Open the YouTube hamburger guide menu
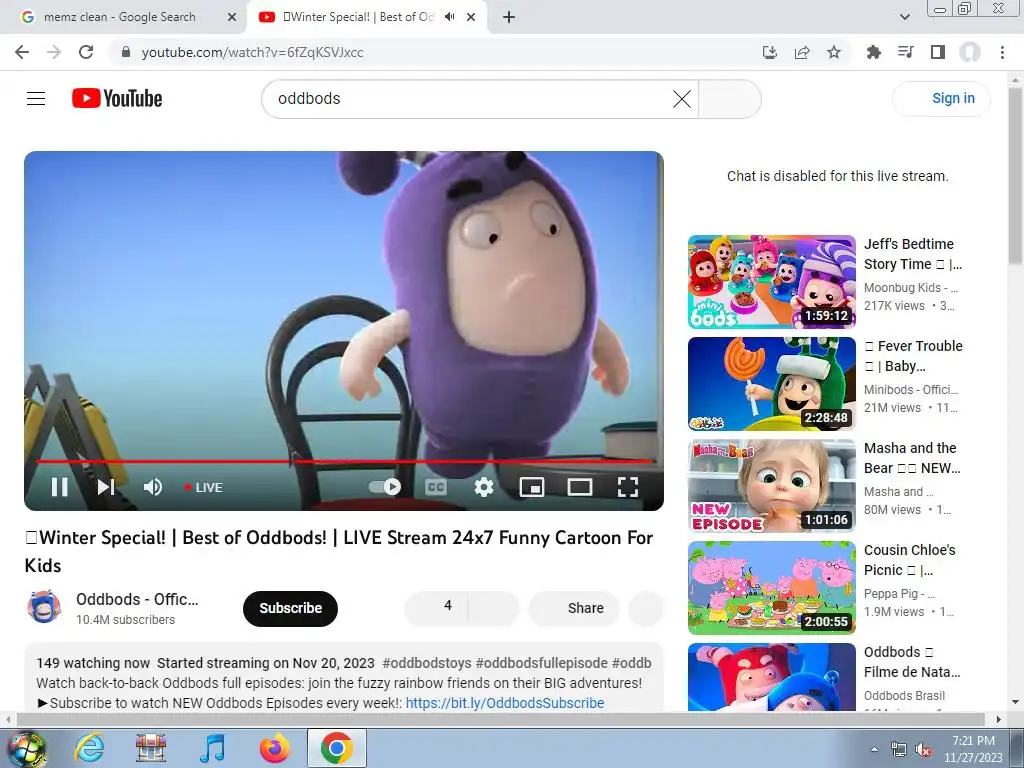Image resolution: width=1024 pixels, height=768 pixels. click(36, 99)
